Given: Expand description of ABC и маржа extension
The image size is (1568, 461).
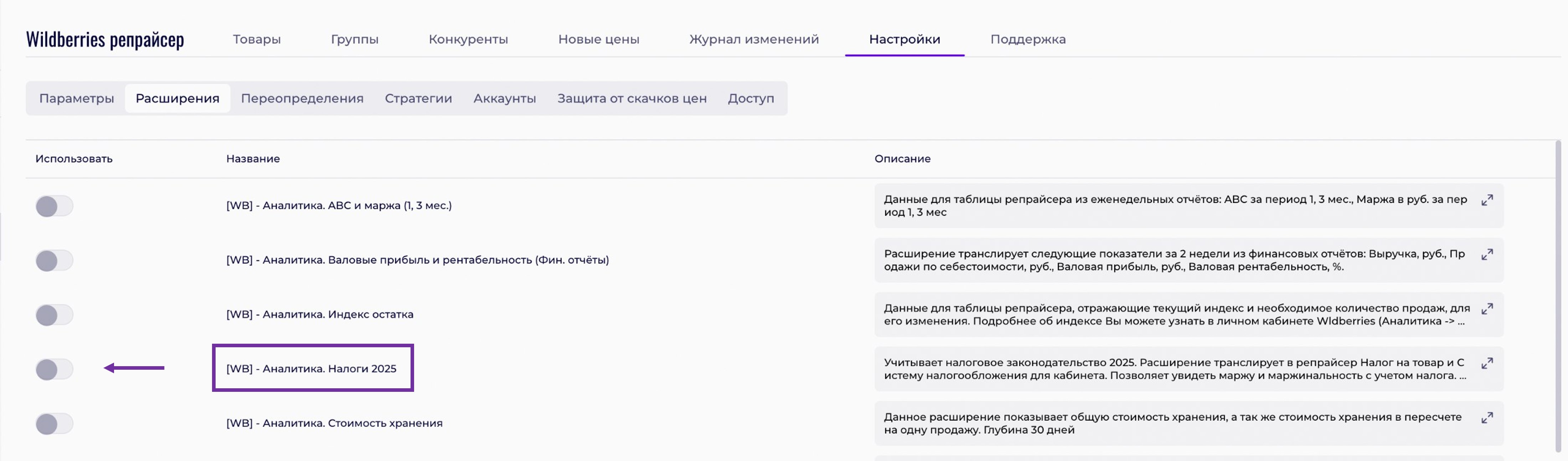Looking at the screenshot, I should [x=1486, y=200].
